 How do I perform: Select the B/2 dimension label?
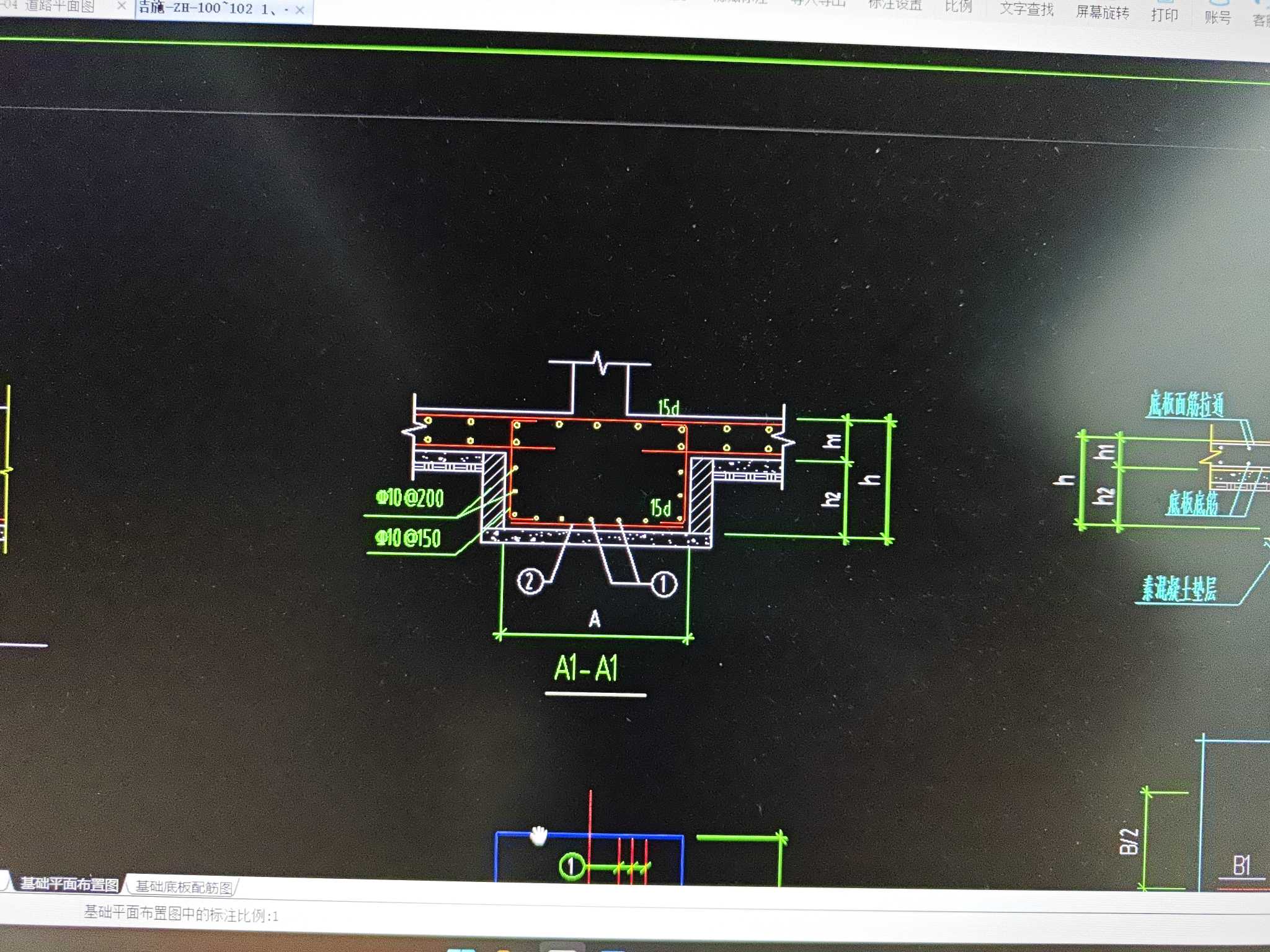click(x=1129, y=841)
